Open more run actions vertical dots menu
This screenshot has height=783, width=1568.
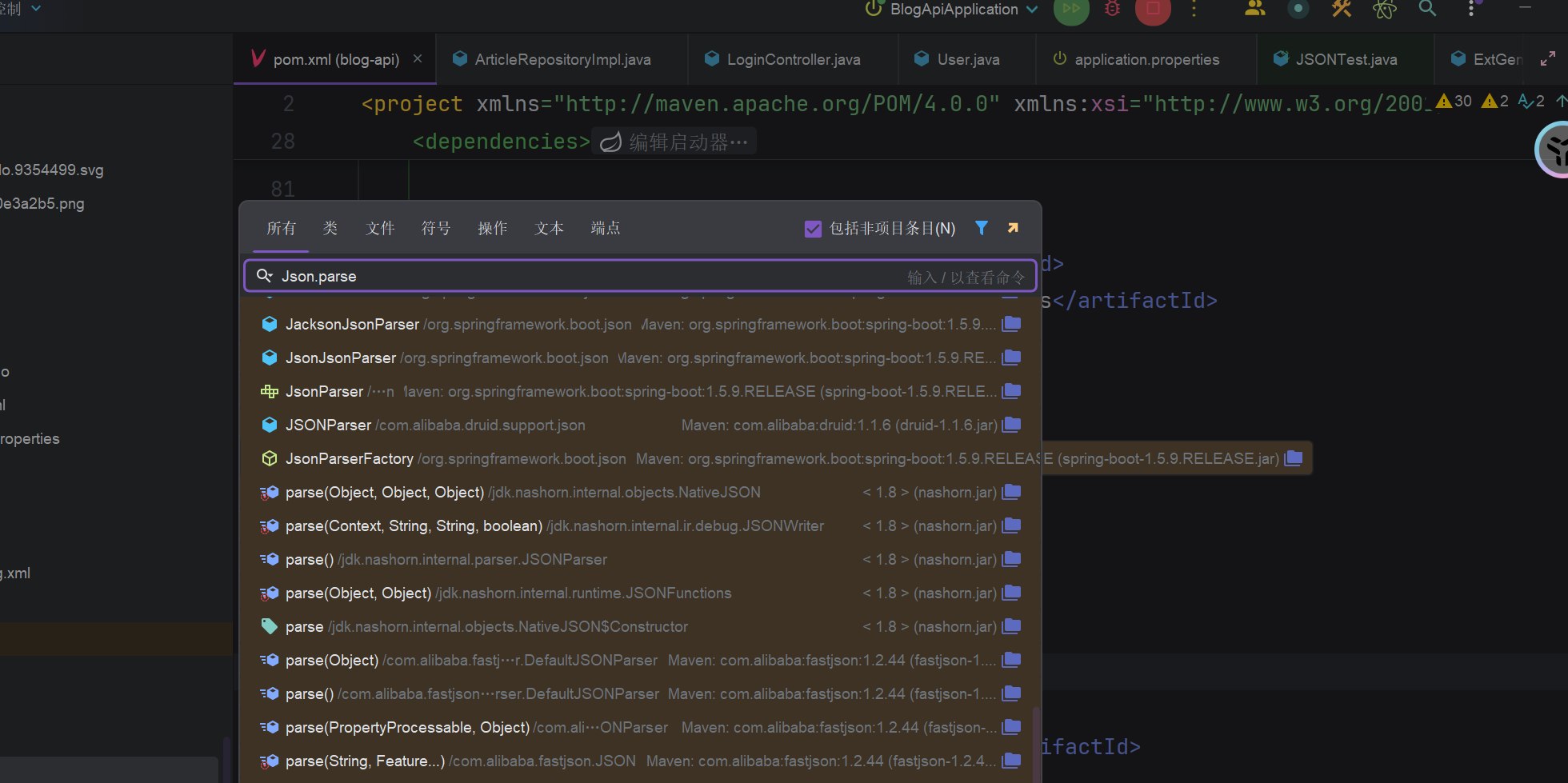point(1194,10)
